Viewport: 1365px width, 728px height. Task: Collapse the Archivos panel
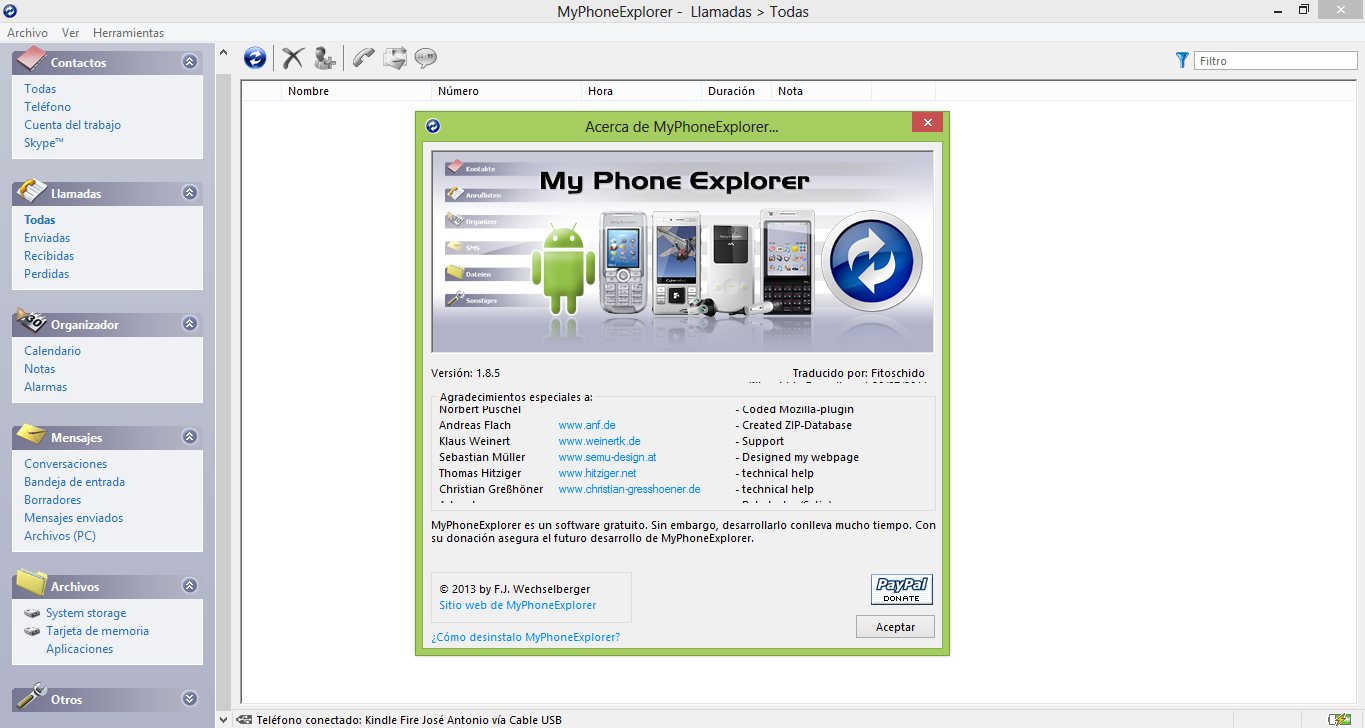(190, 586)
